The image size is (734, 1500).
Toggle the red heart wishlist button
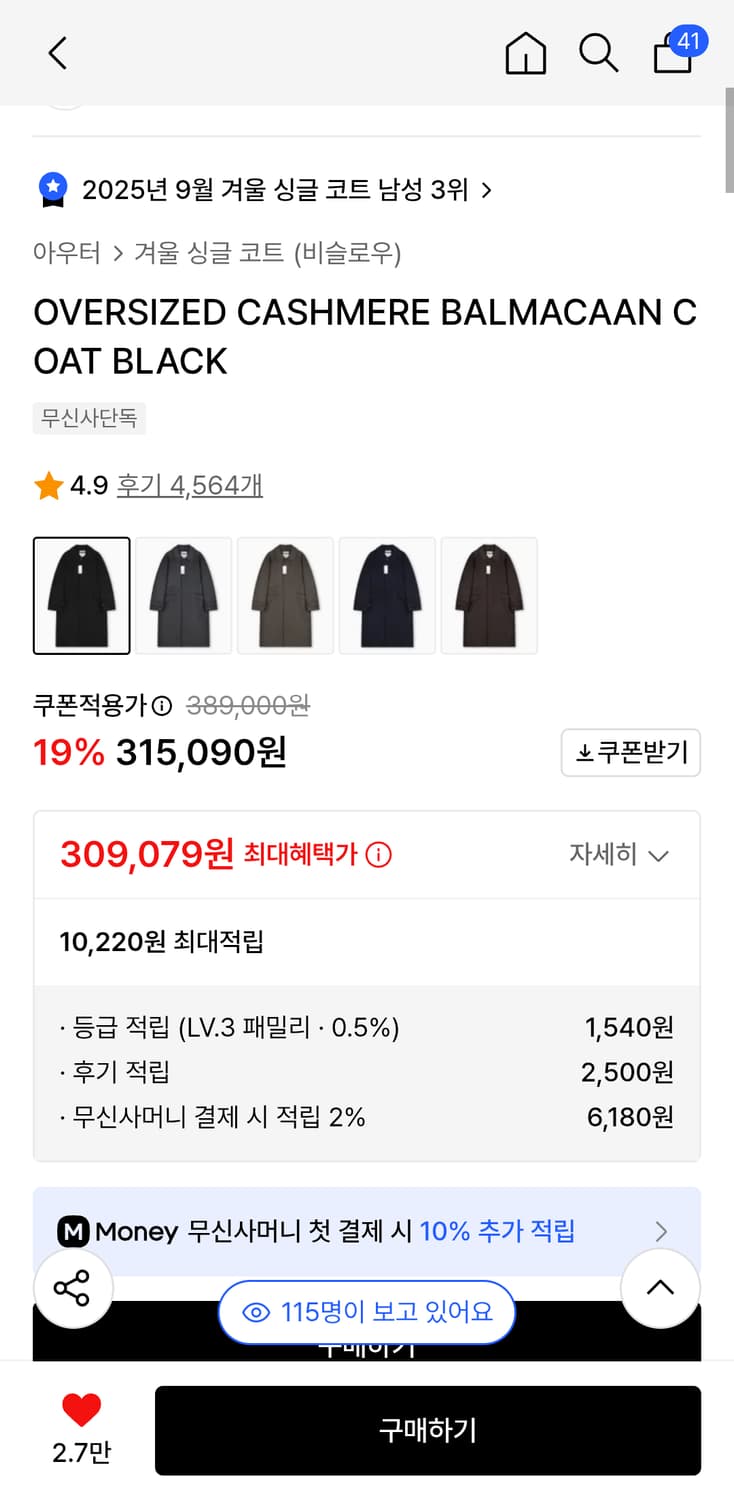click(81, 1411)
